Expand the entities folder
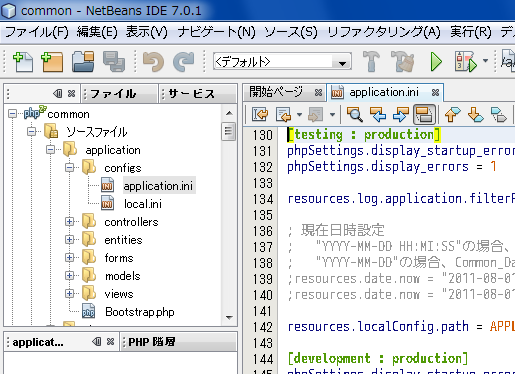This screenshot has width=515, height=374. [70, 240]
